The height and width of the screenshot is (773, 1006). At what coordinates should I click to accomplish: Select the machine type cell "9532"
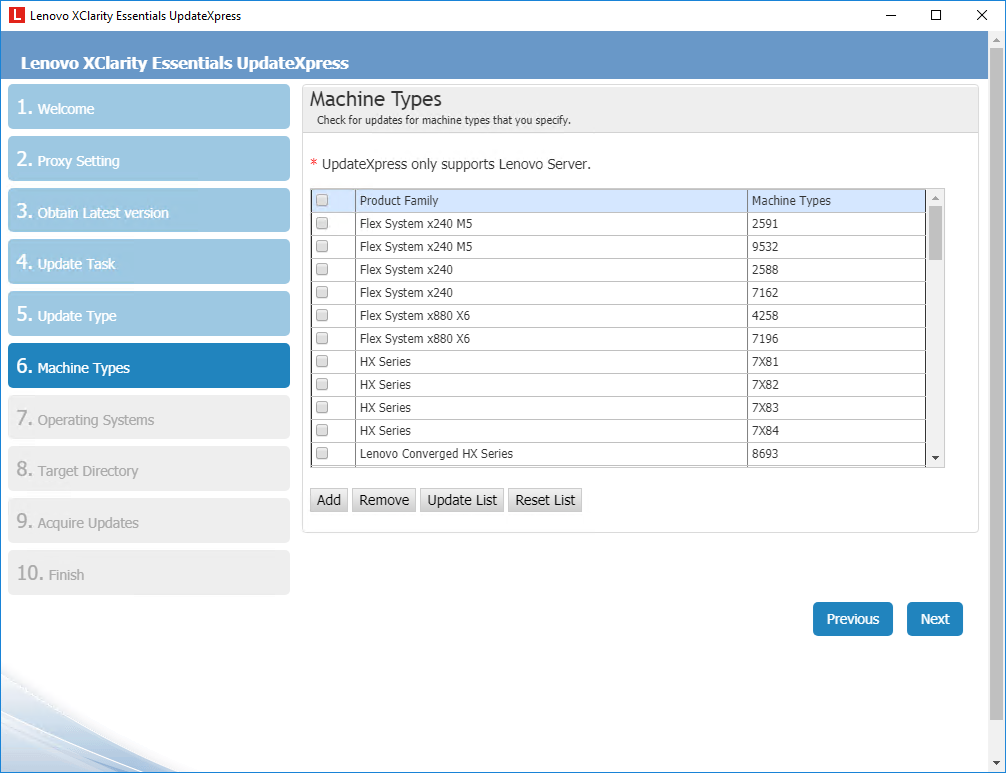tap(837, 247)
